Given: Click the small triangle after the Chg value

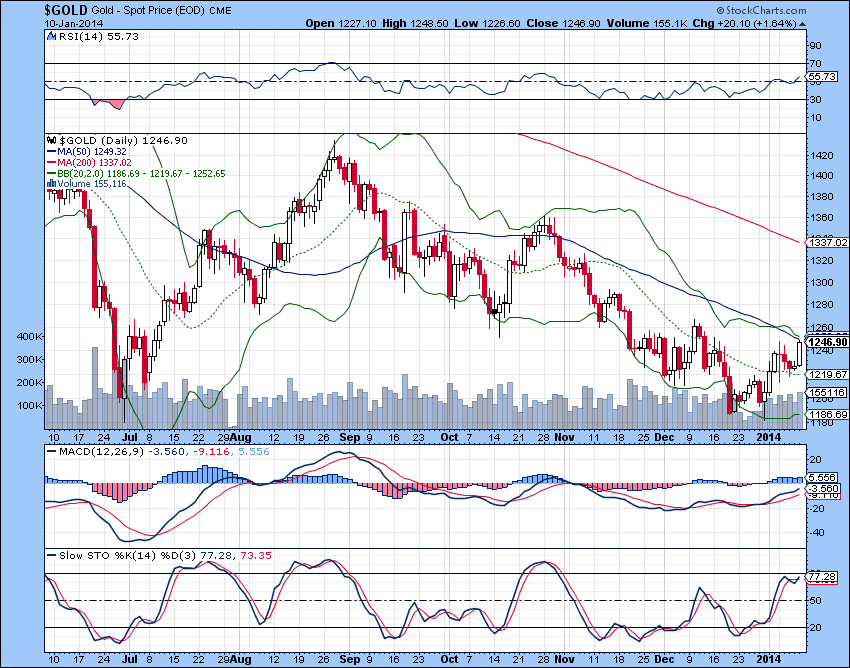Looking at the screenshot, I should [802, 24].
